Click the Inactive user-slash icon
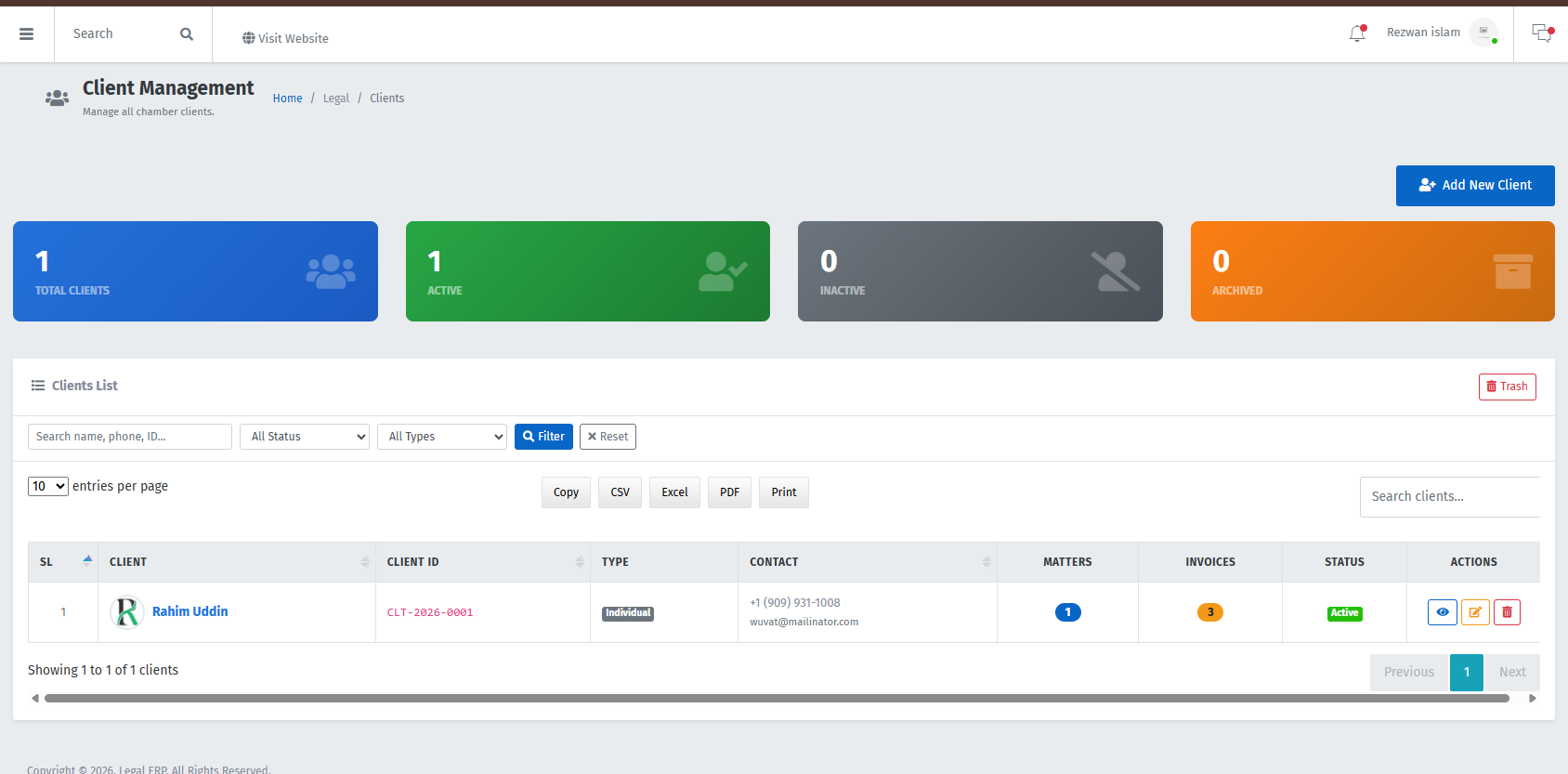 tap(1116, 272)
